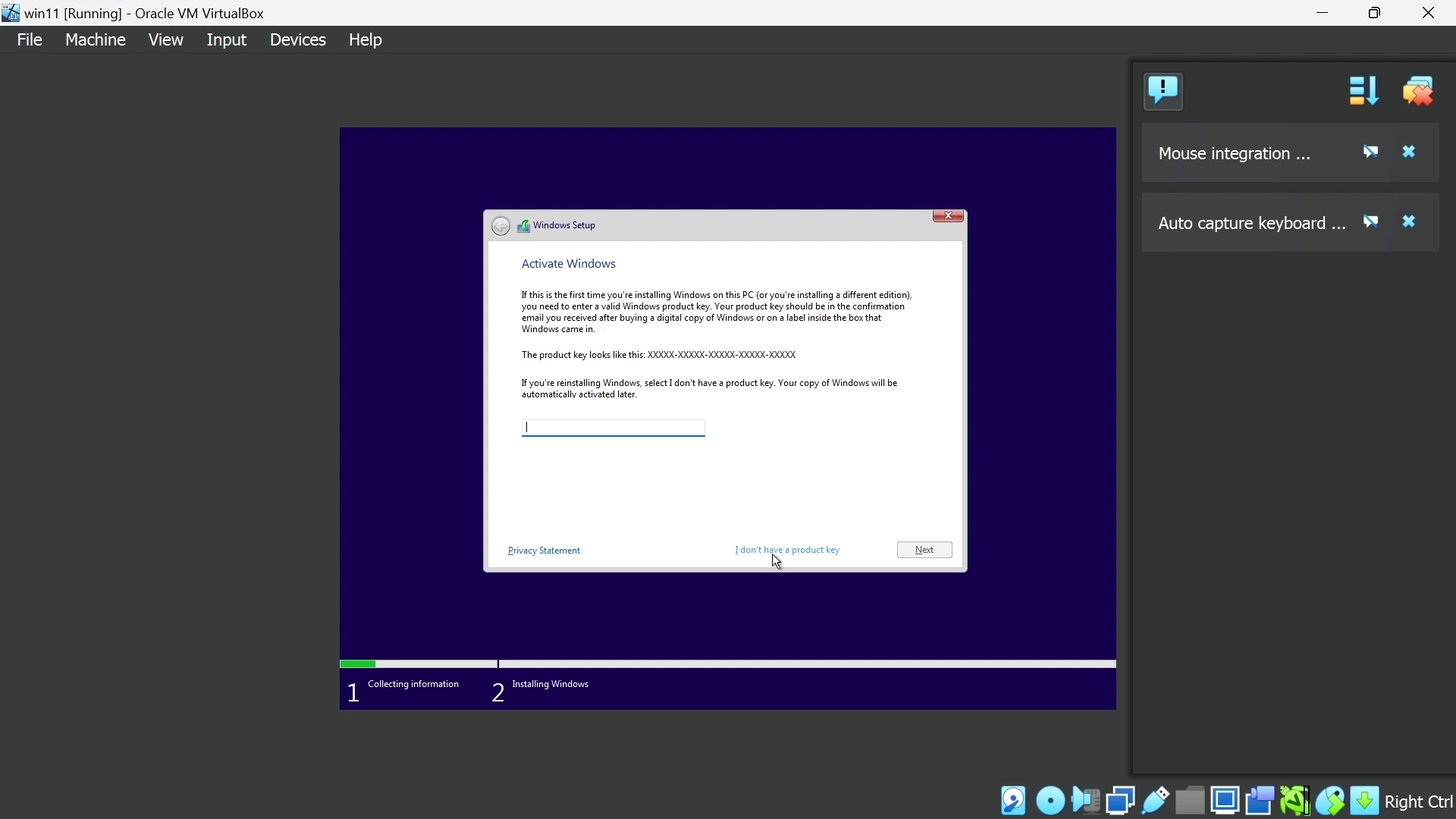1456x819 pixels.
Task: Click the audio status icon in status bar
Action: [x=1085, y=801]
